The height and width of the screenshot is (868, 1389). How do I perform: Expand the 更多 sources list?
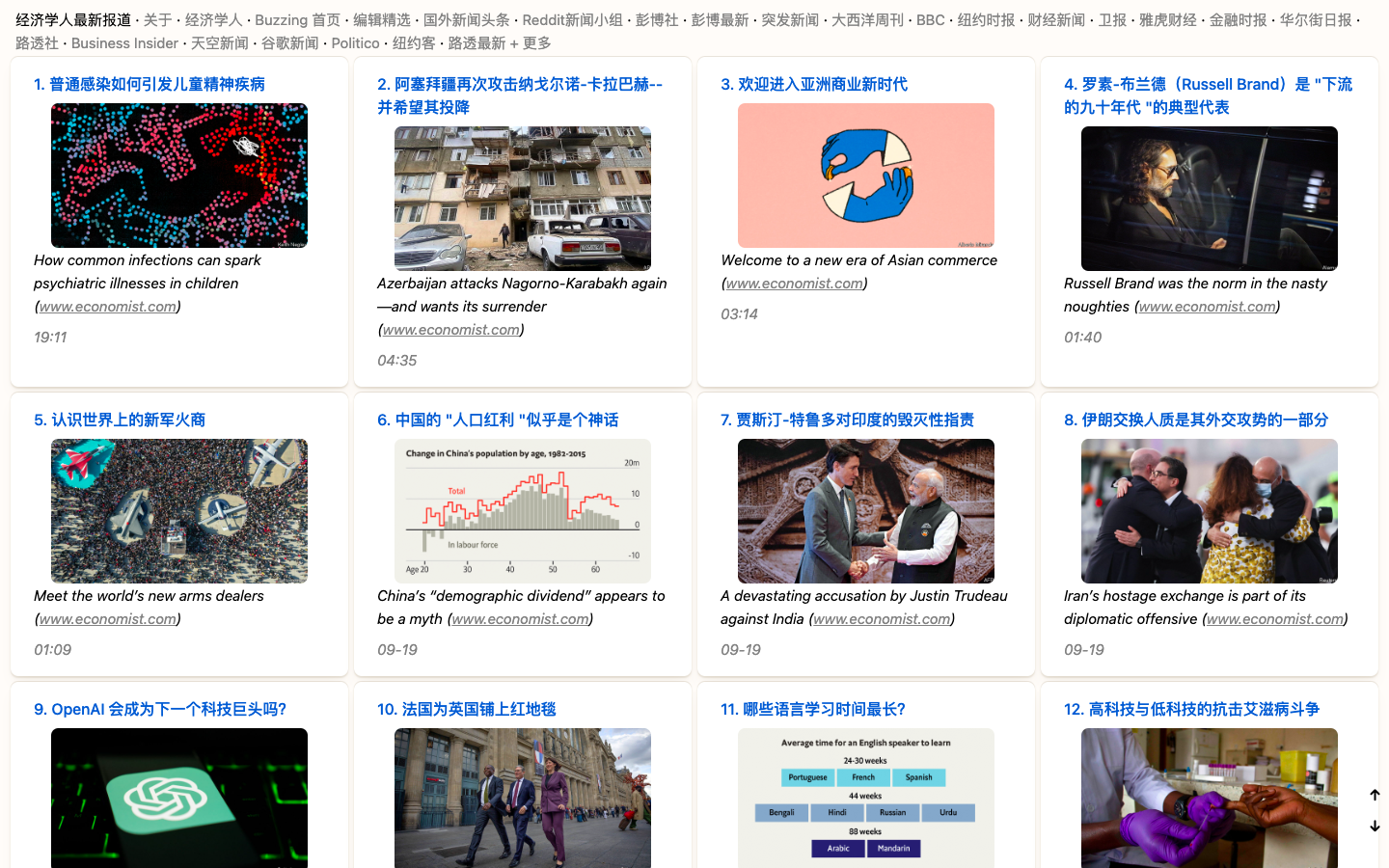pyautogui.click(x=537, y=42)
